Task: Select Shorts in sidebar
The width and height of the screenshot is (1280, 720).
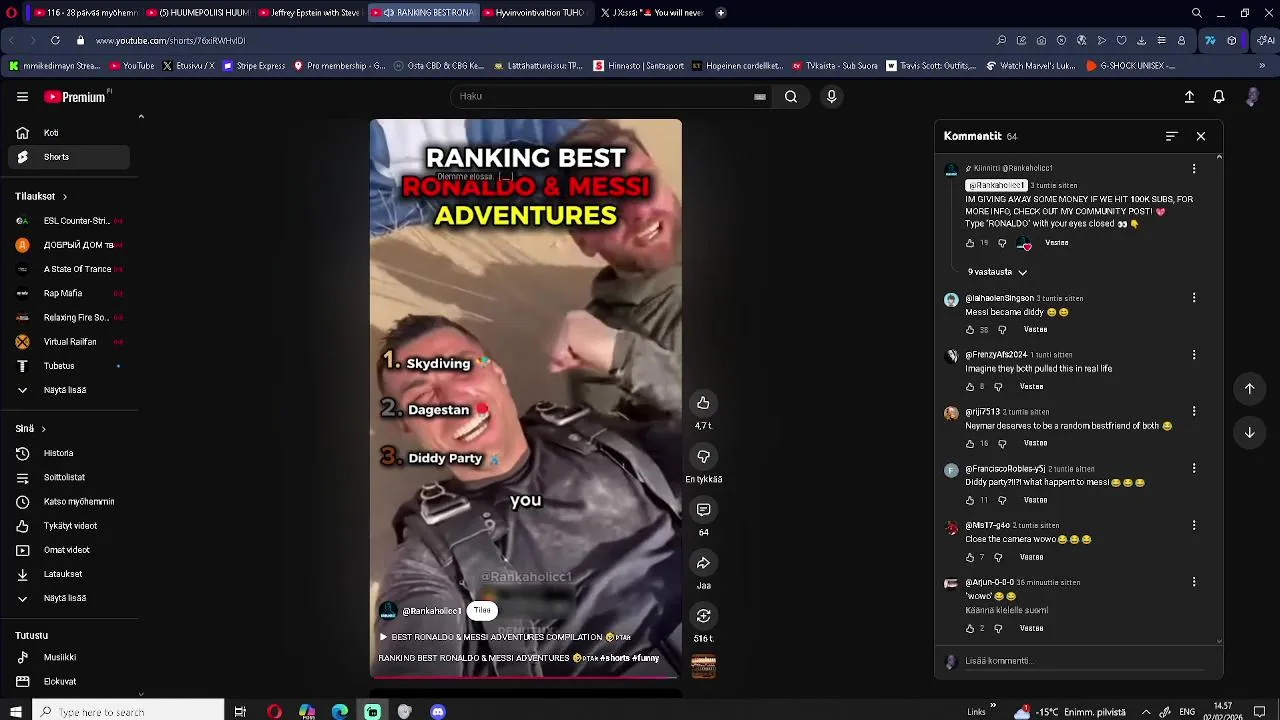Action: click(69, 157)
